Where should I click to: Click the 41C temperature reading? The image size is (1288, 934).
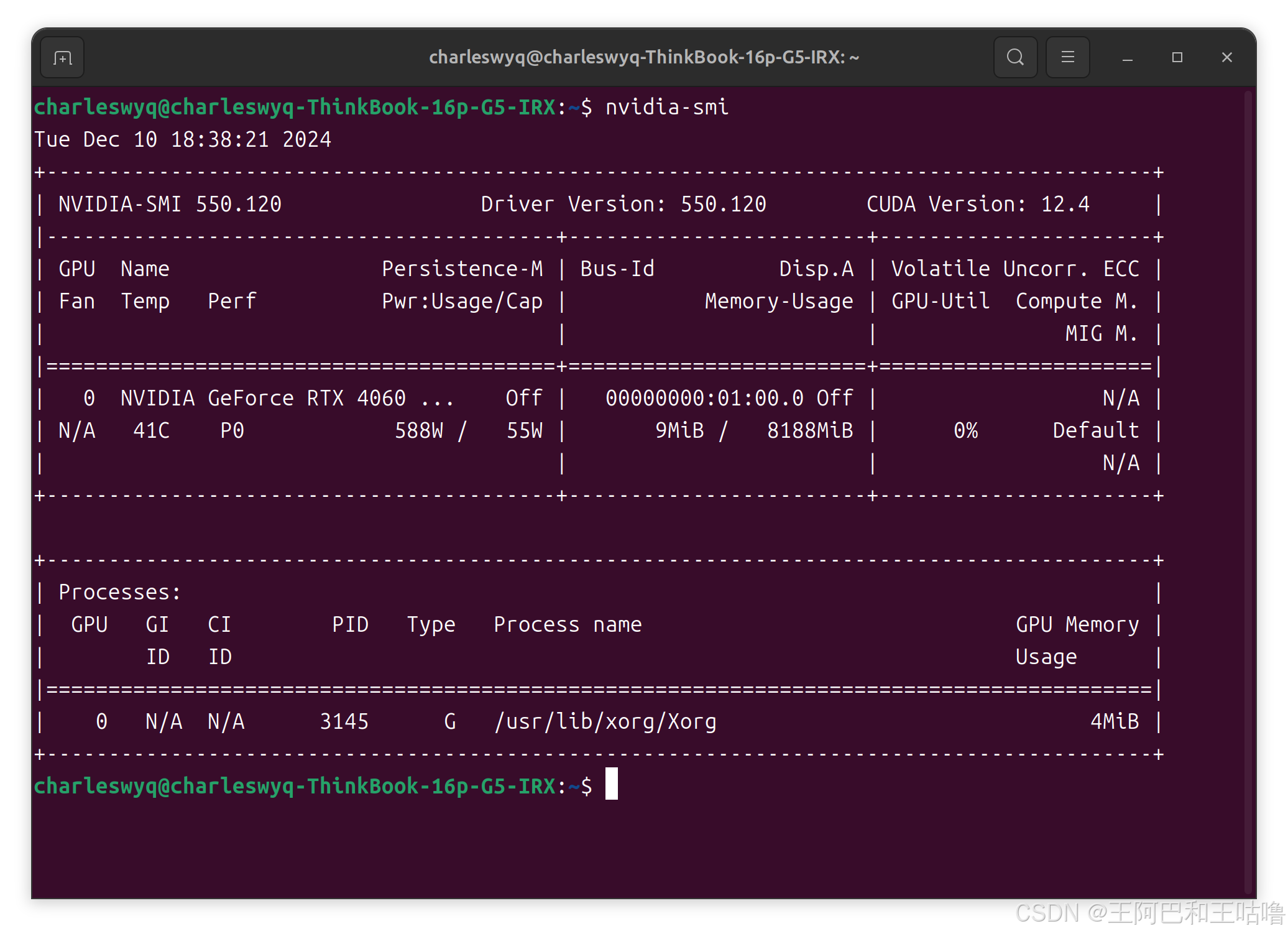pos(151,430)
